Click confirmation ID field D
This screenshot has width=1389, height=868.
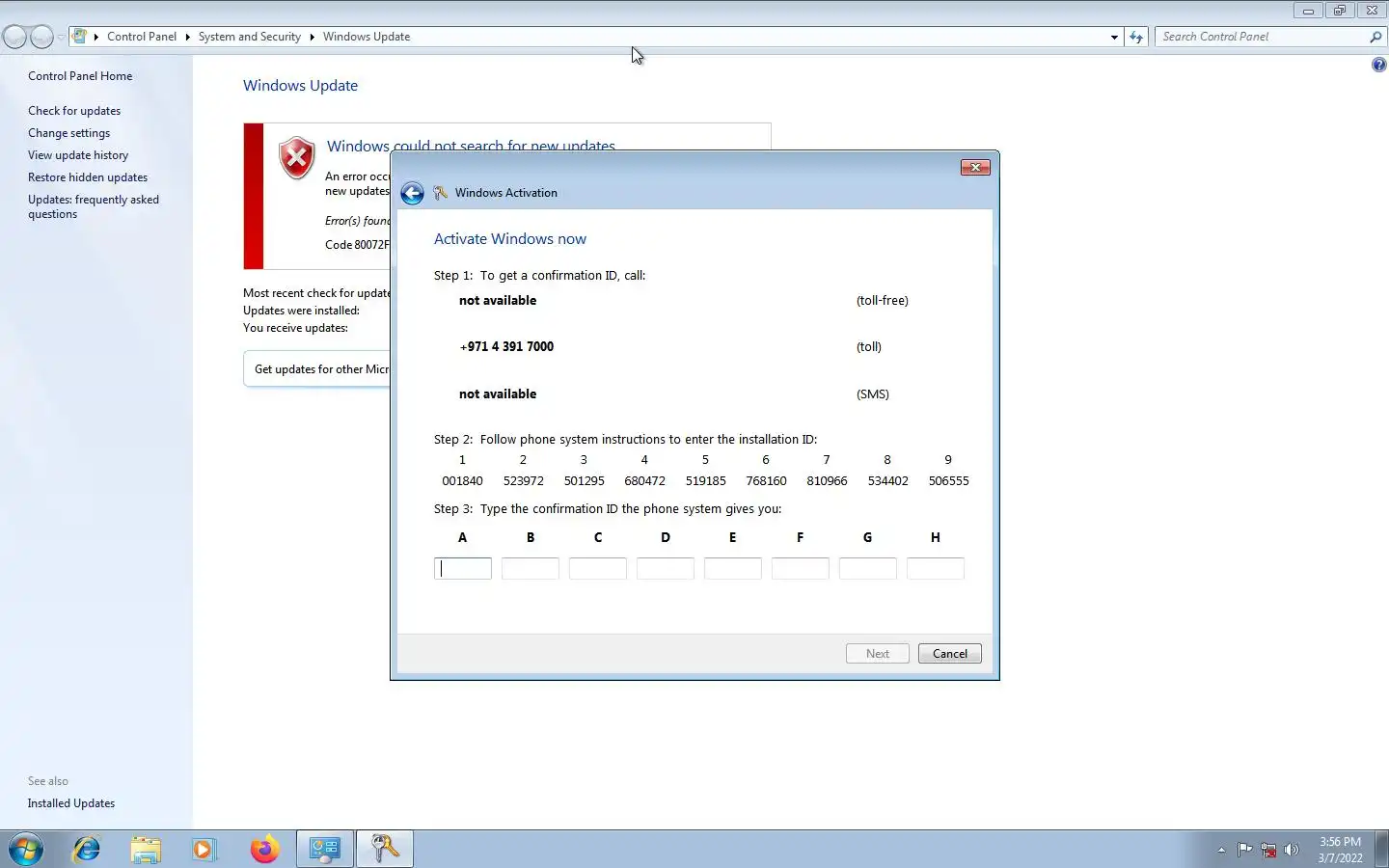click(x=666, y=568)
